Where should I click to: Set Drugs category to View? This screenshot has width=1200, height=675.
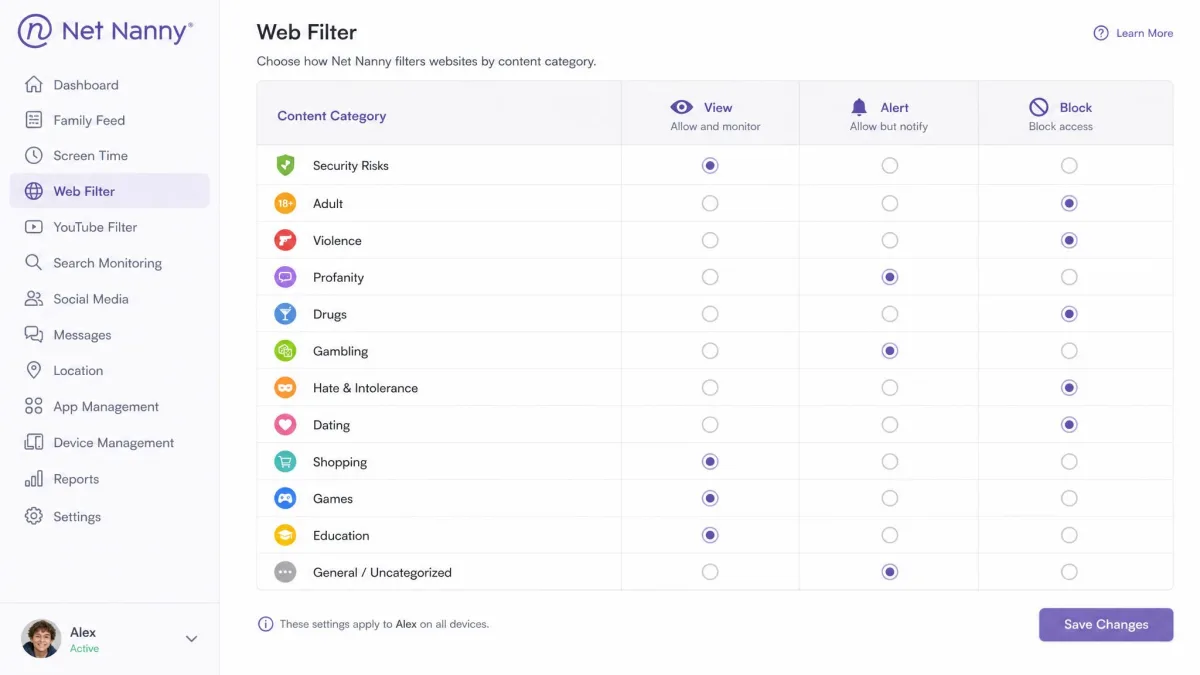click(710, 314)
